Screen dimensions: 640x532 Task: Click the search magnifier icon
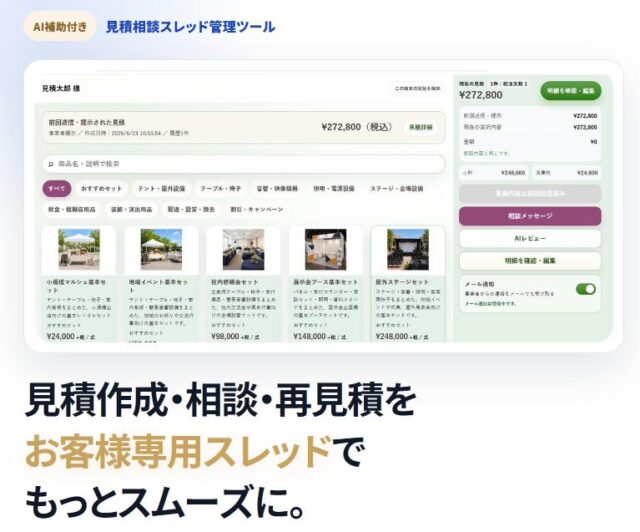coord(51,164)
